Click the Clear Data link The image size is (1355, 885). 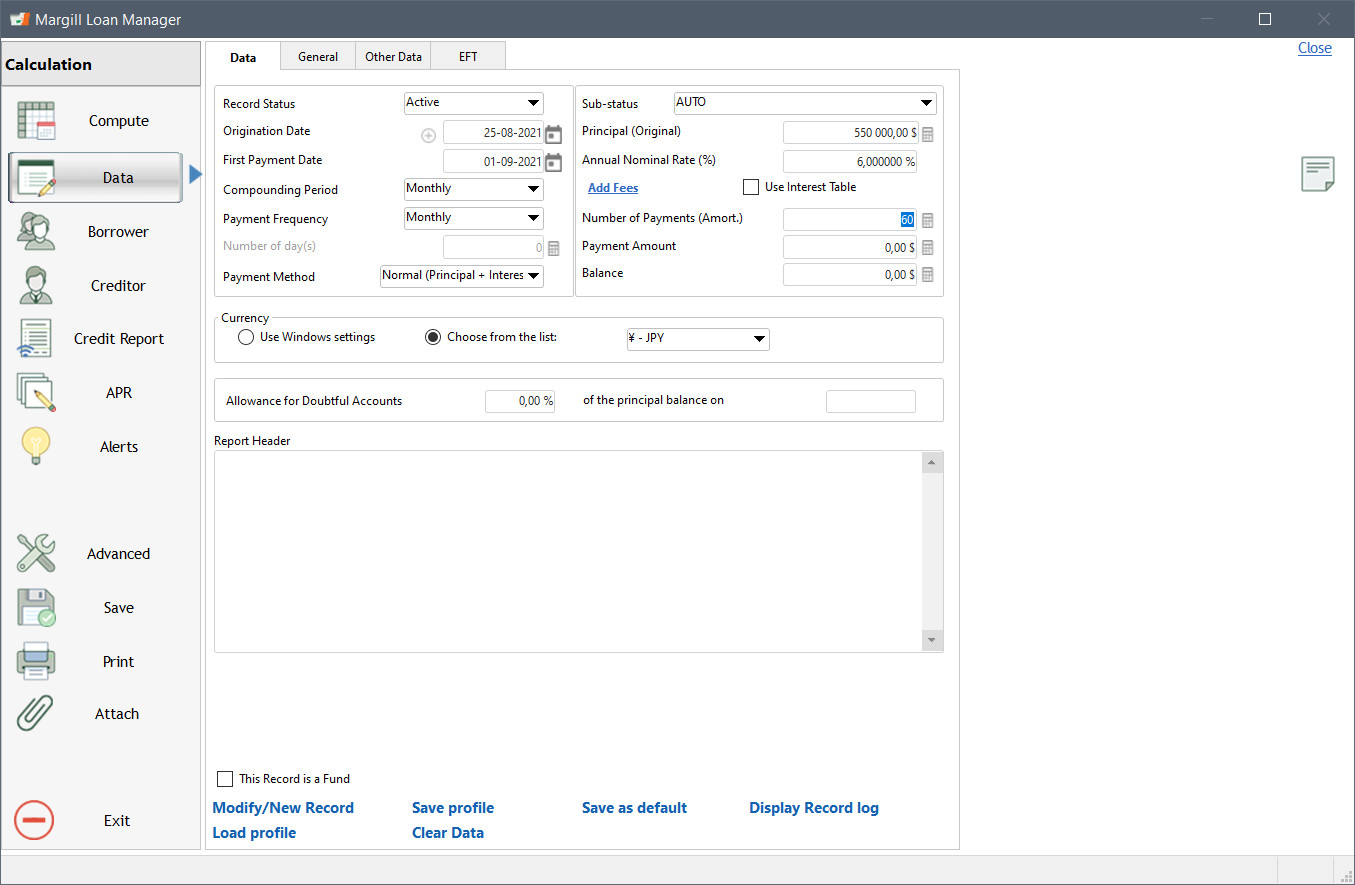click(x=448, y=833)
